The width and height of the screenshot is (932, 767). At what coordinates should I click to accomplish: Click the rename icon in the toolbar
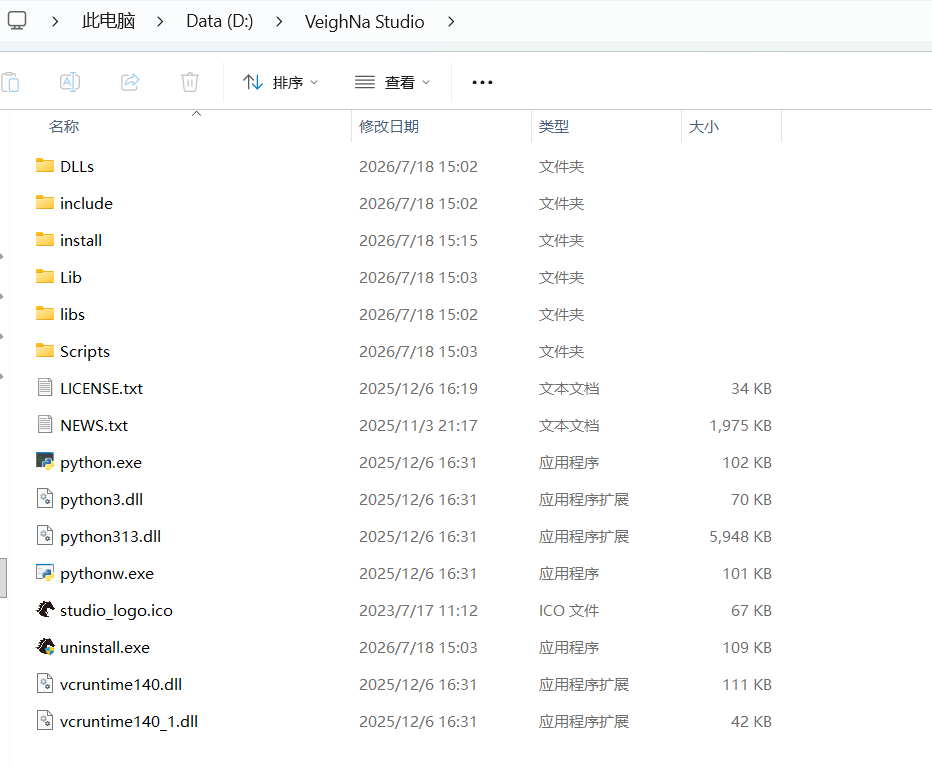click(70, 82)
